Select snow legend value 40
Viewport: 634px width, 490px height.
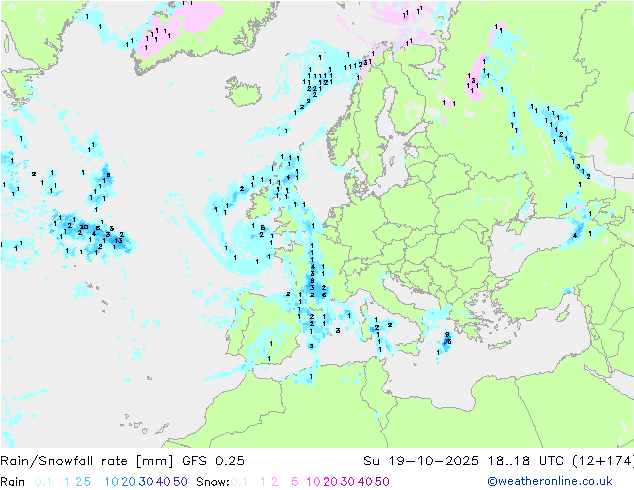365,482
